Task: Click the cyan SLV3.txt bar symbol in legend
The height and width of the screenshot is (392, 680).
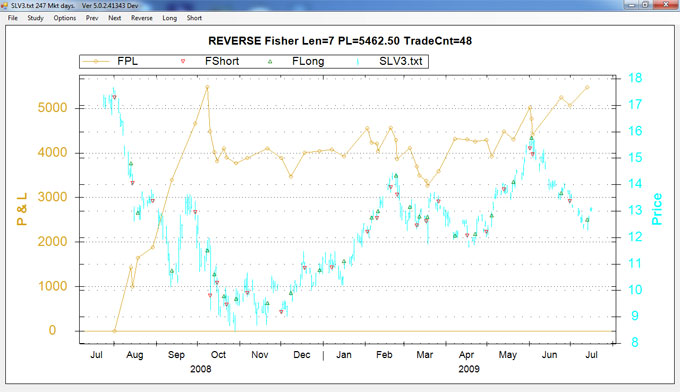Action: coord(358,62)
